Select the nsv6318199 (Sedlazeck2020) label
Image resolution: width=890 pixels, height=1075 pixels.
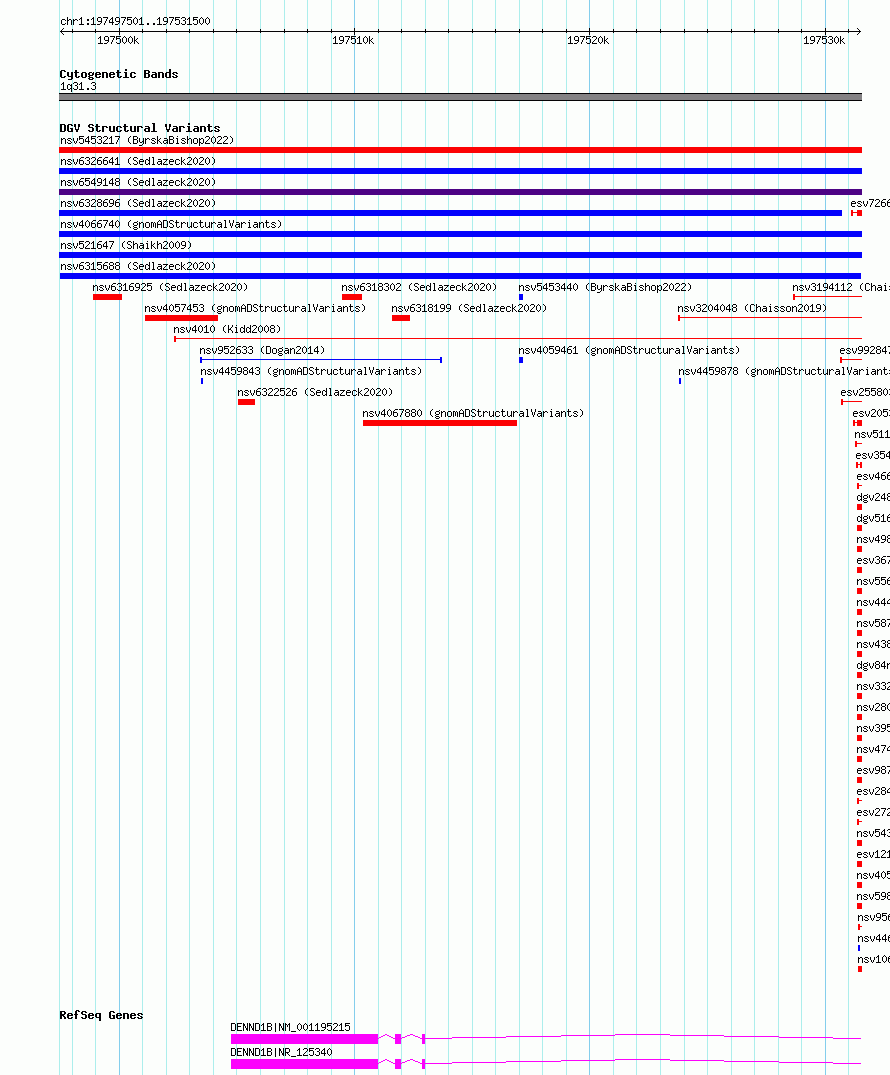(x=469, y=309)
